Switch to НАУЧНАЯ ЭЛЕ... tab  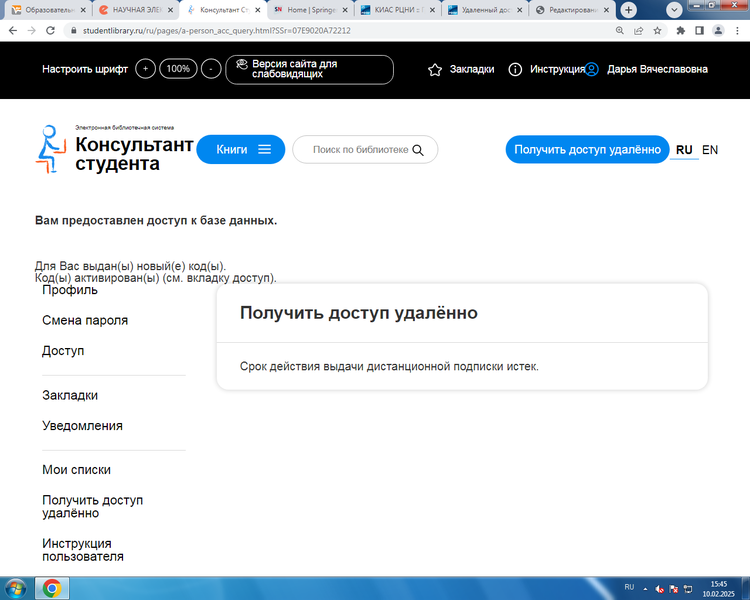[x=135, y=10]
